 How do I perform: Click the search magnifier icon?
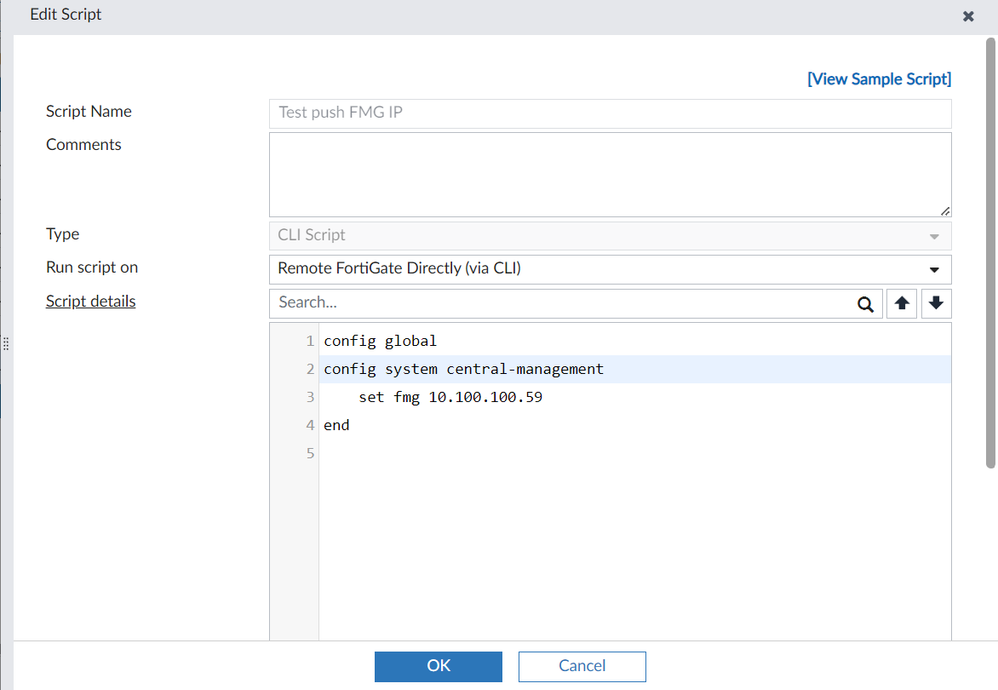[866, 304]
